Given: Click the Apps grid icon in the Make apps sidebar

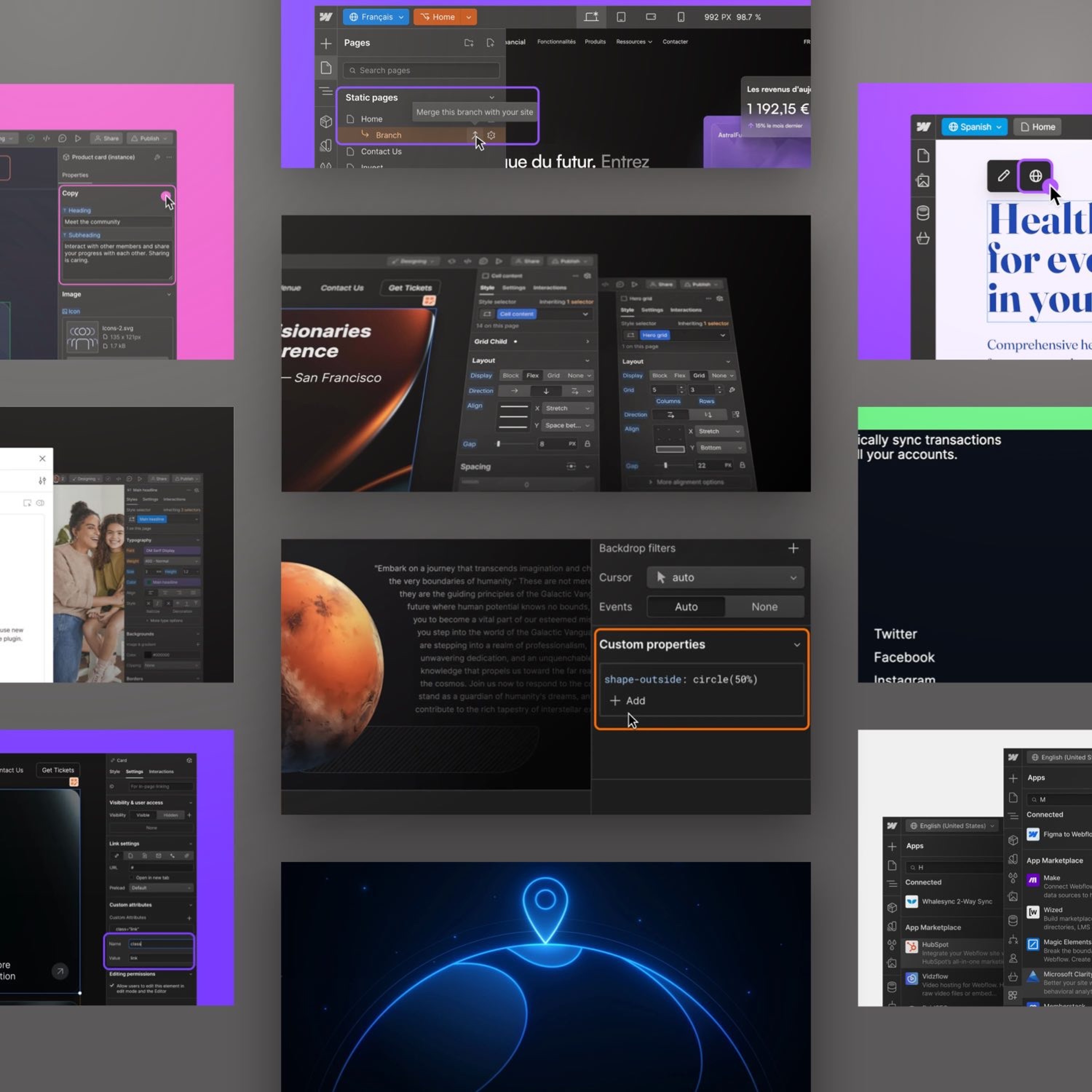Looking at the screenshot, I should (x=1013, y=995).
